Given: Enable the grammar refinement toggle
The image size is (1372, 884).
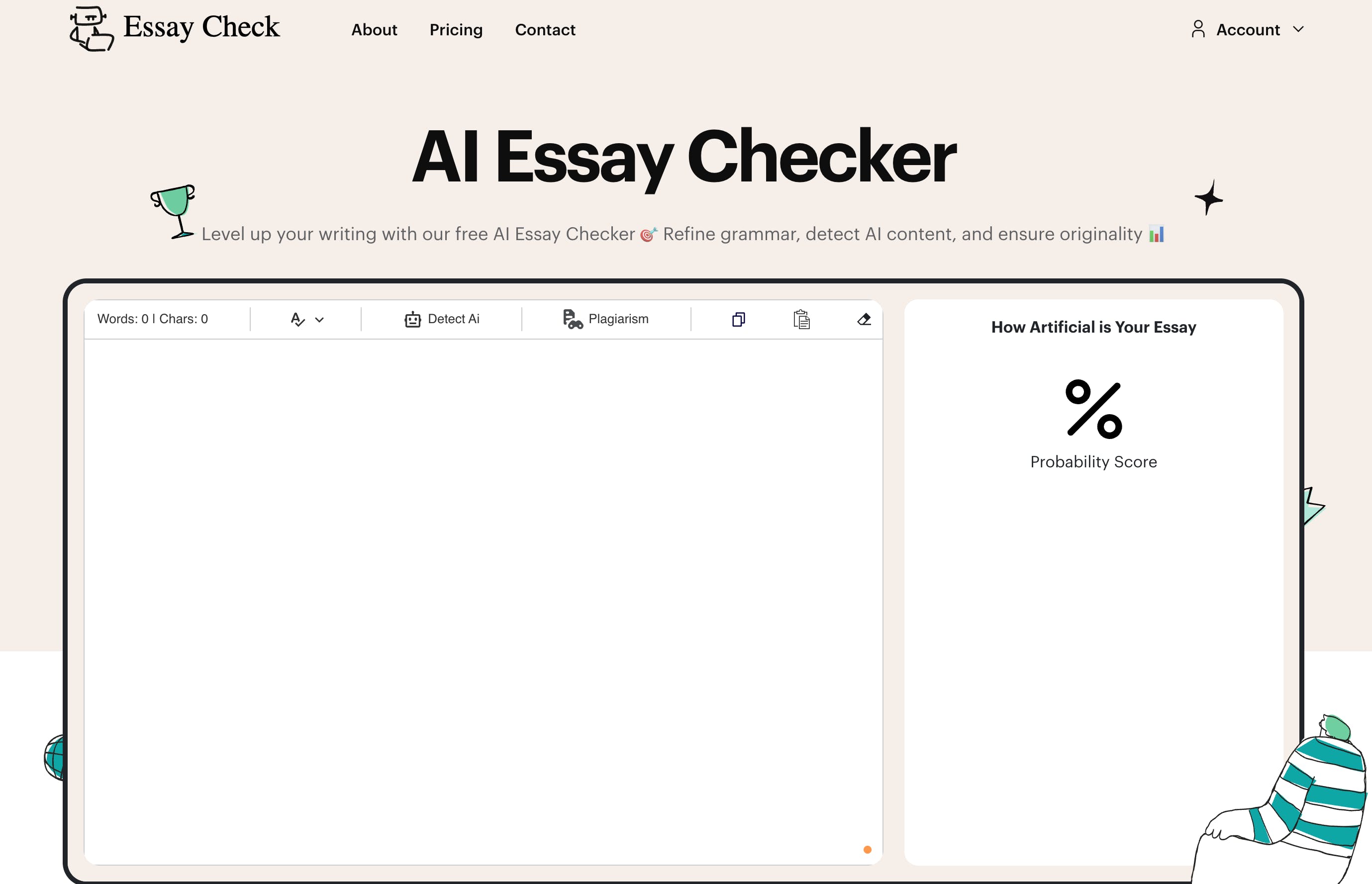Looking at the screenshot, I should [x=305, y=318].
